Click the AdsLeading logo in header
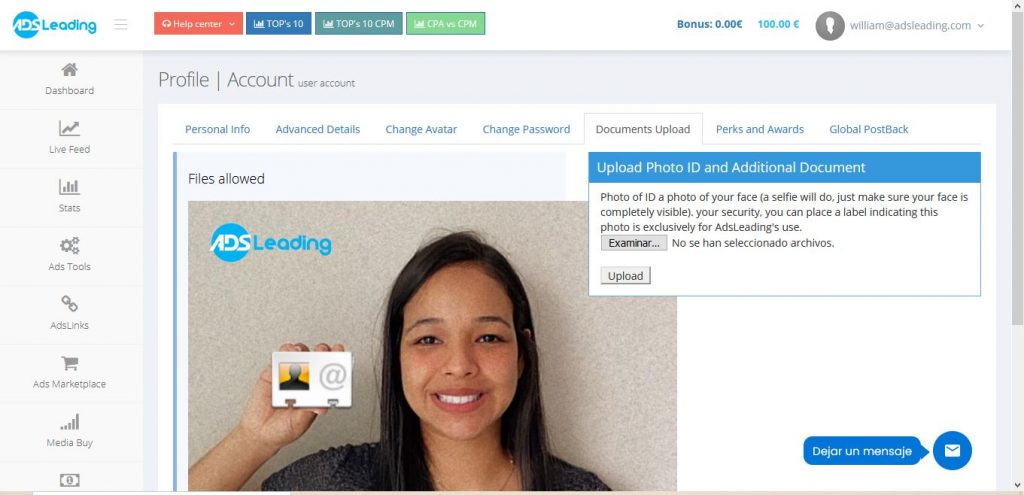This screenshot has width=1024, height=495. point(55,25)
